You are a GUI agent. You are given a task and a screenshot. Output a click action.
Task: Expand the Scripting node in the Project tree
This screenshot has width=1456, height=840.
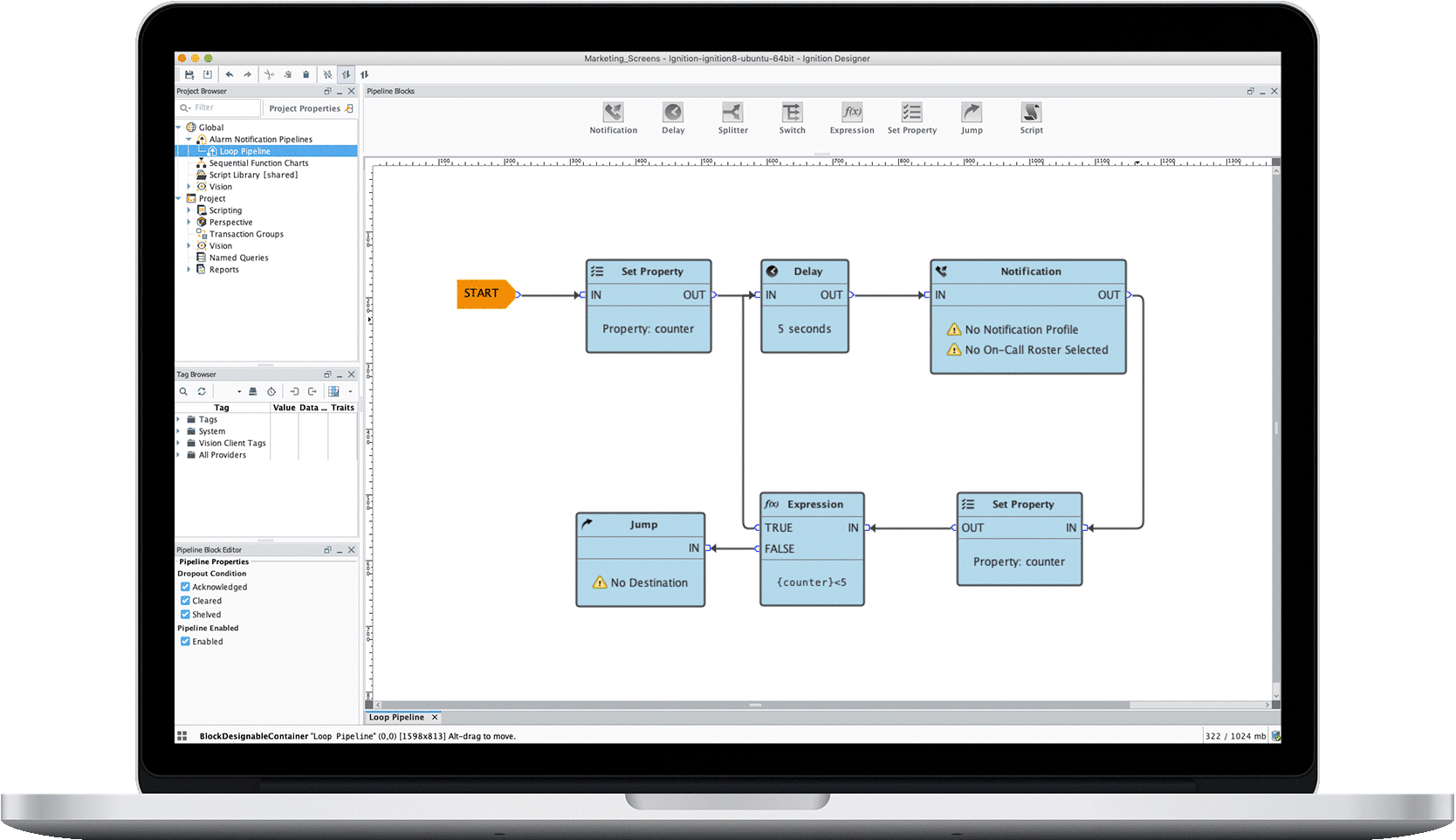tap(189, 210)
